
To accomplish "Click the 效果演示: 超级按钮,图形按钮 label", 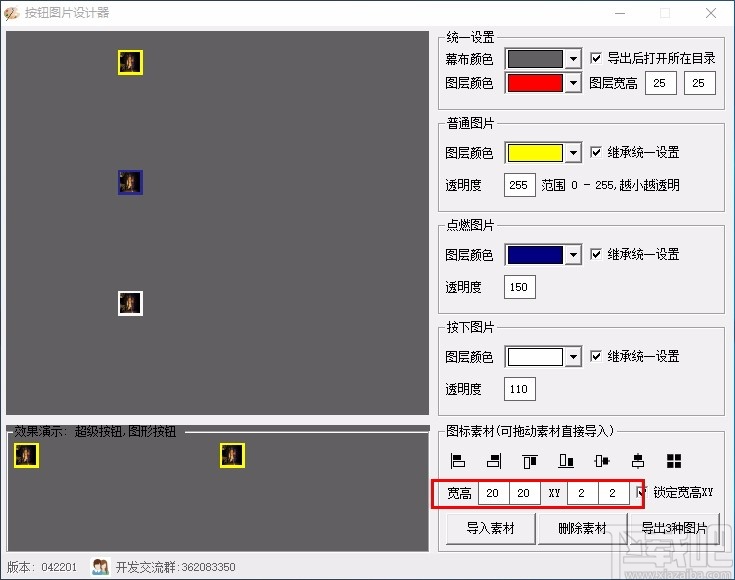I will [x=95, y=431].
